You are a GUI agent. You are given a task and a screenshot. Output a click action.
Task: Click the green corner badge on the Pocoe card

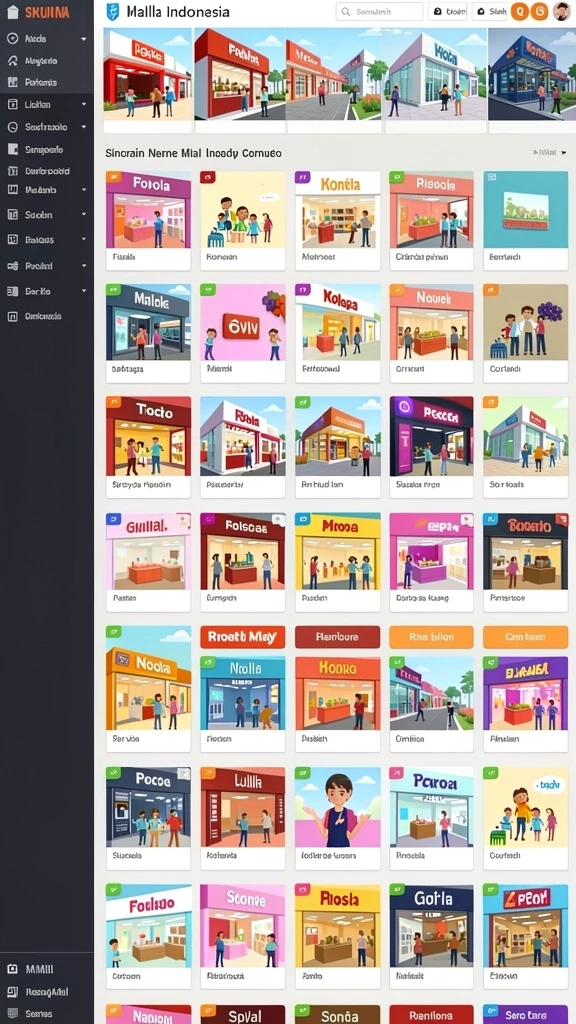112,773
